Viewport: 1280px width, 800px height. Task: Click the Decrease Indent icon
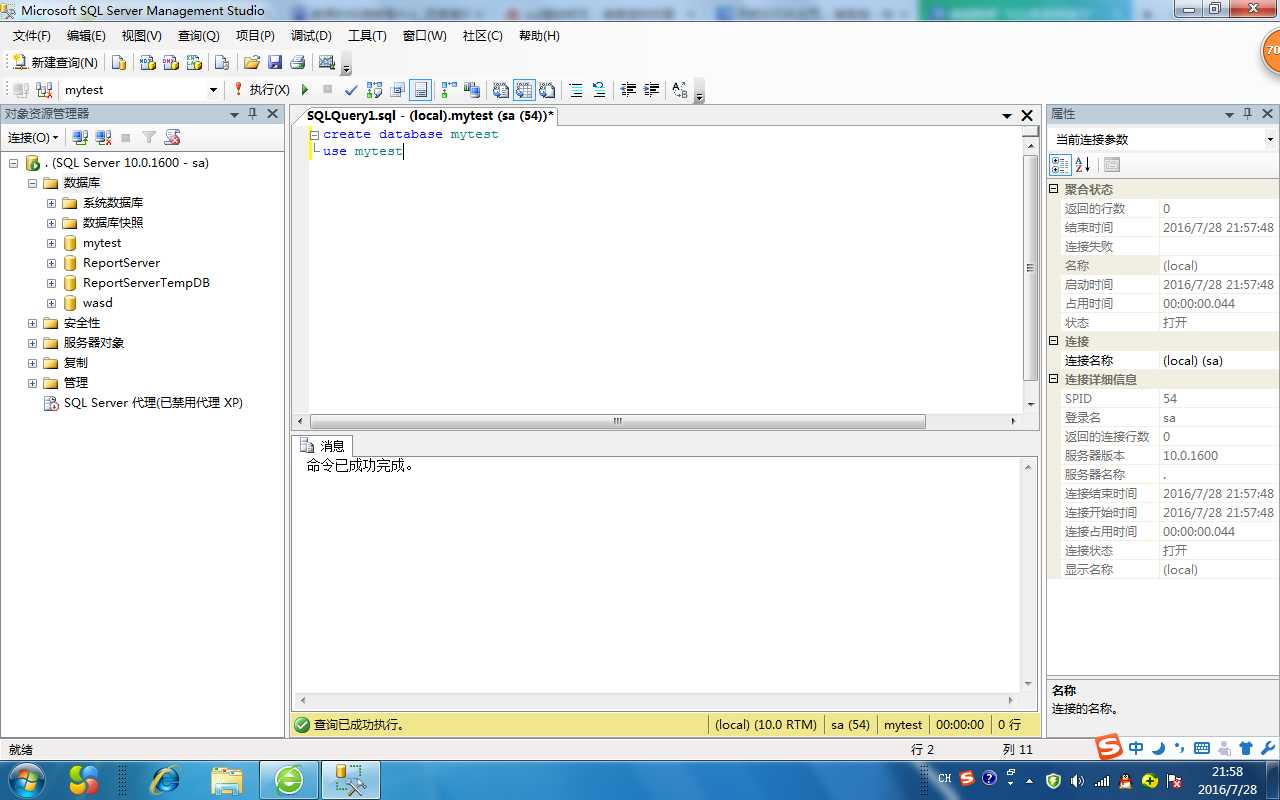[628, 90]
